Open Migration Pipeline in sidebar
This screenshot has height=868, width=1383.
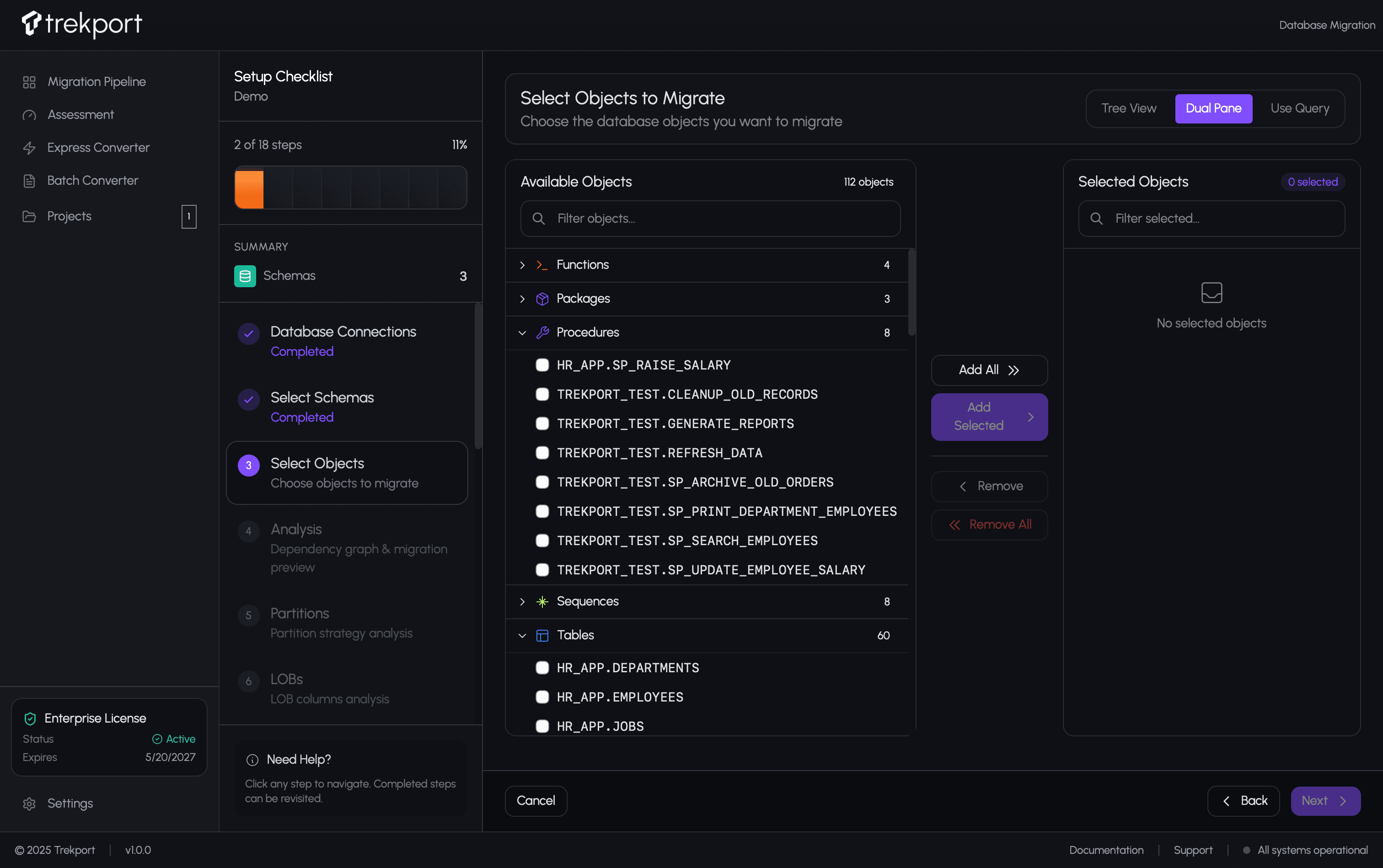109,82
